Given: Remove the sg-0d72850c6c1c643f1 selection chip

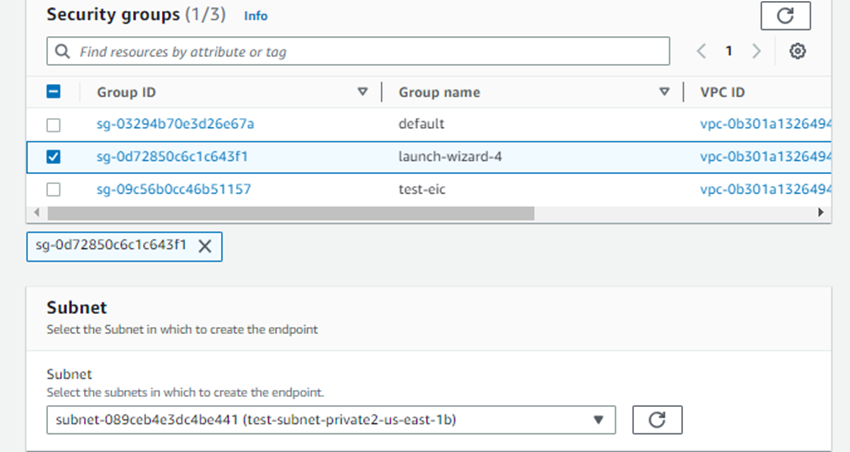Looking at the screenshot, I should coord(205,246).
